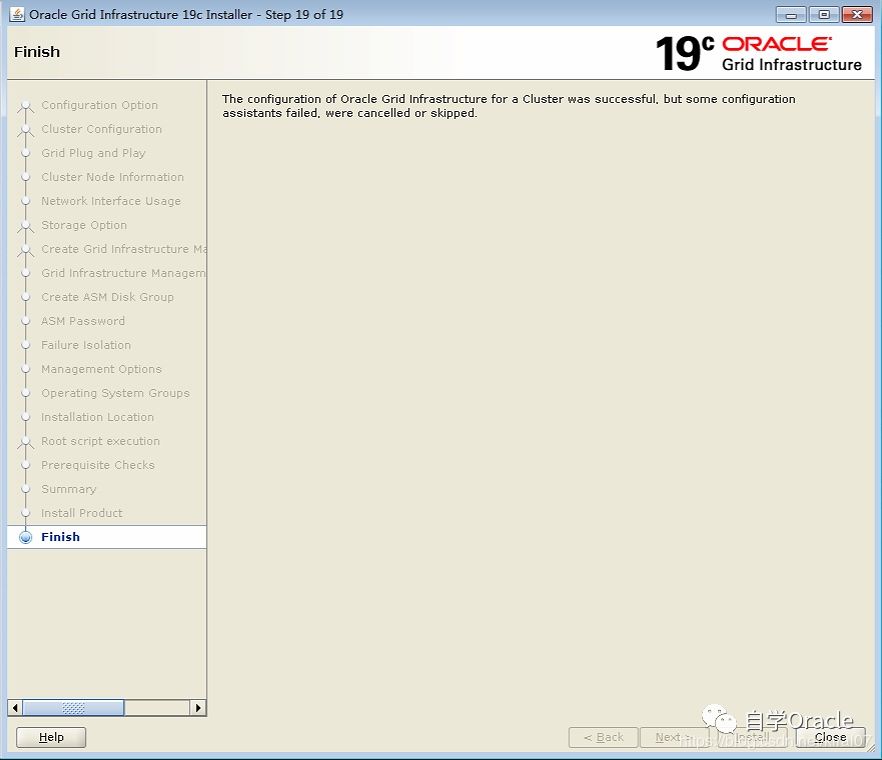
Task: Select Operating System Groups step
Action: 115,393
